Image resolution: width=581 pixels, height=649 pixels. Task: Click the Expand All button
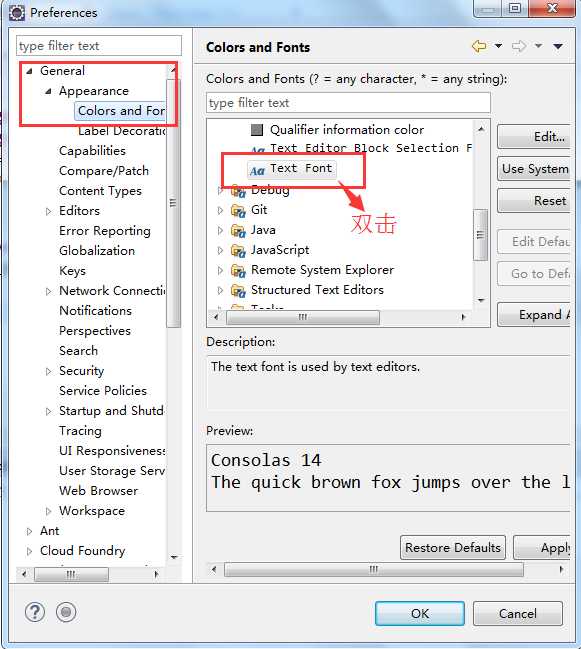pos(534,315)
